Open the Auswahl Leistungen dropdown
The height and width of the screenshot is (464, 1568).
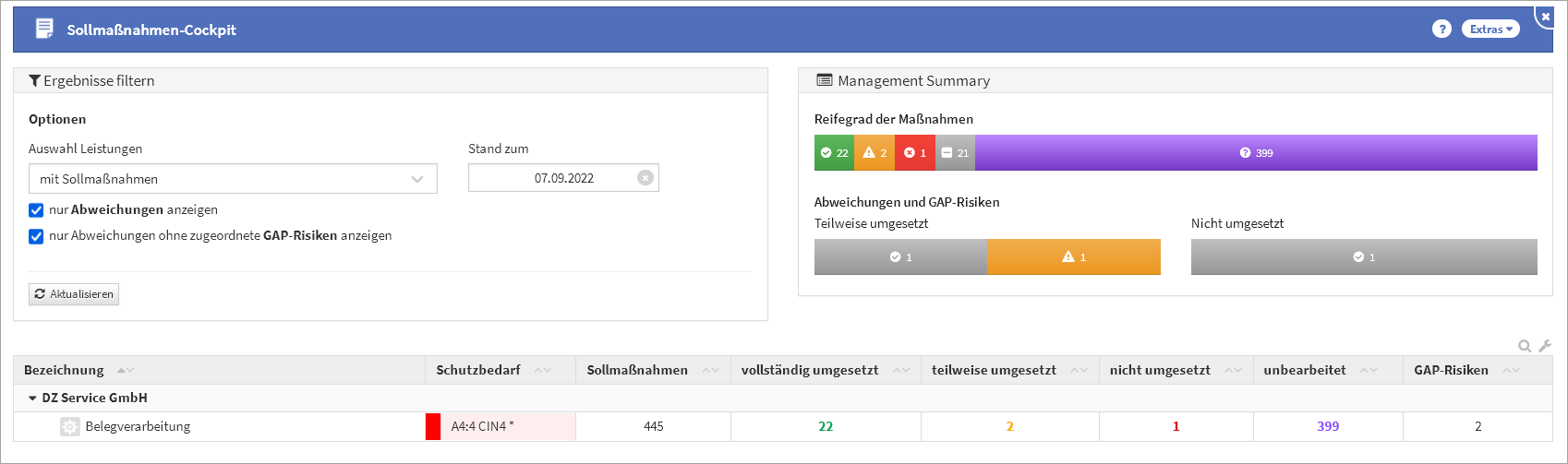(233, 179)
